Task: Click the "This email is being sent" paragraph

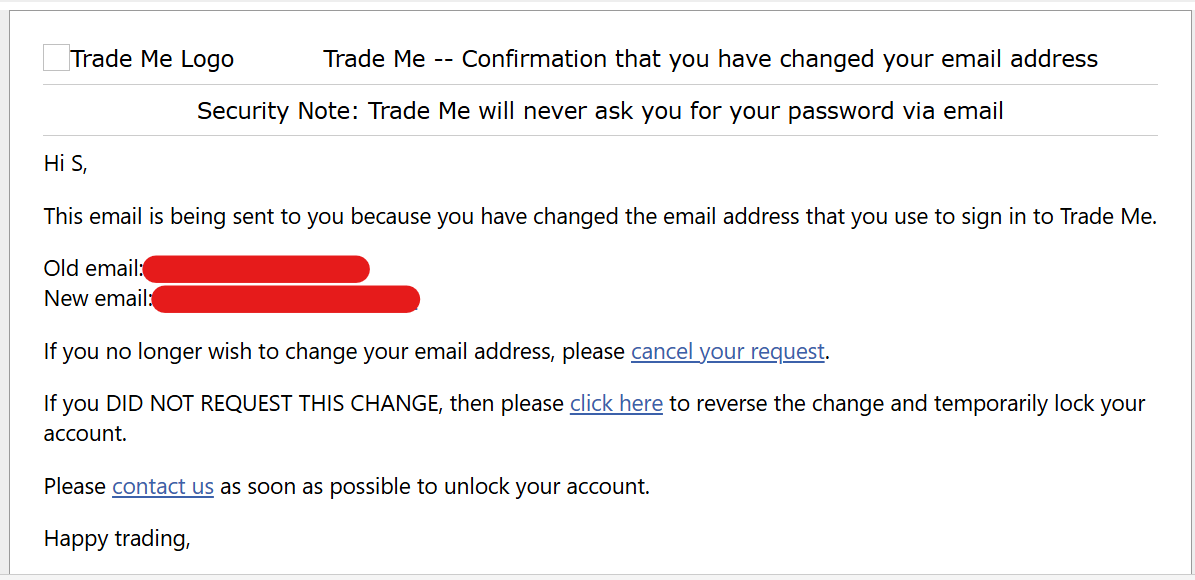Action: 600,216
